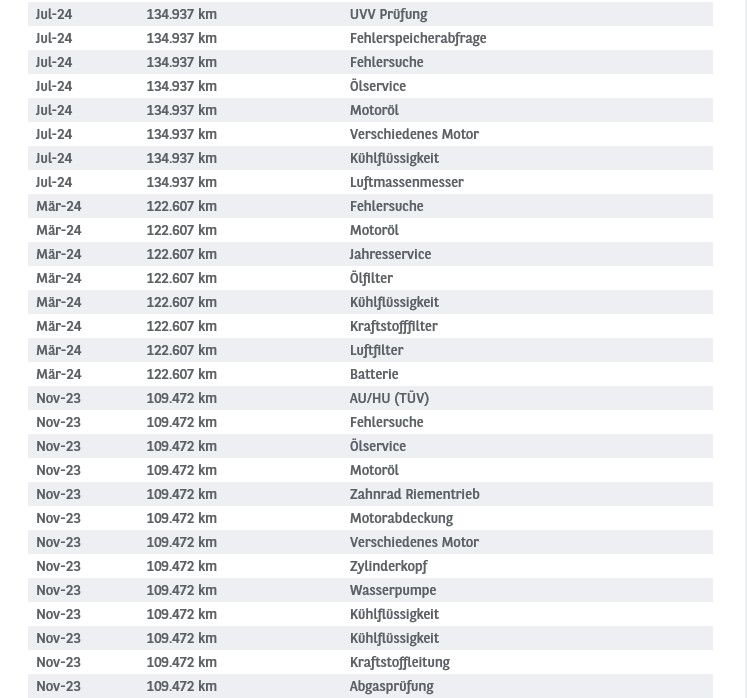Select the Batterie entry from Mär-24

(x=370, y=374)
